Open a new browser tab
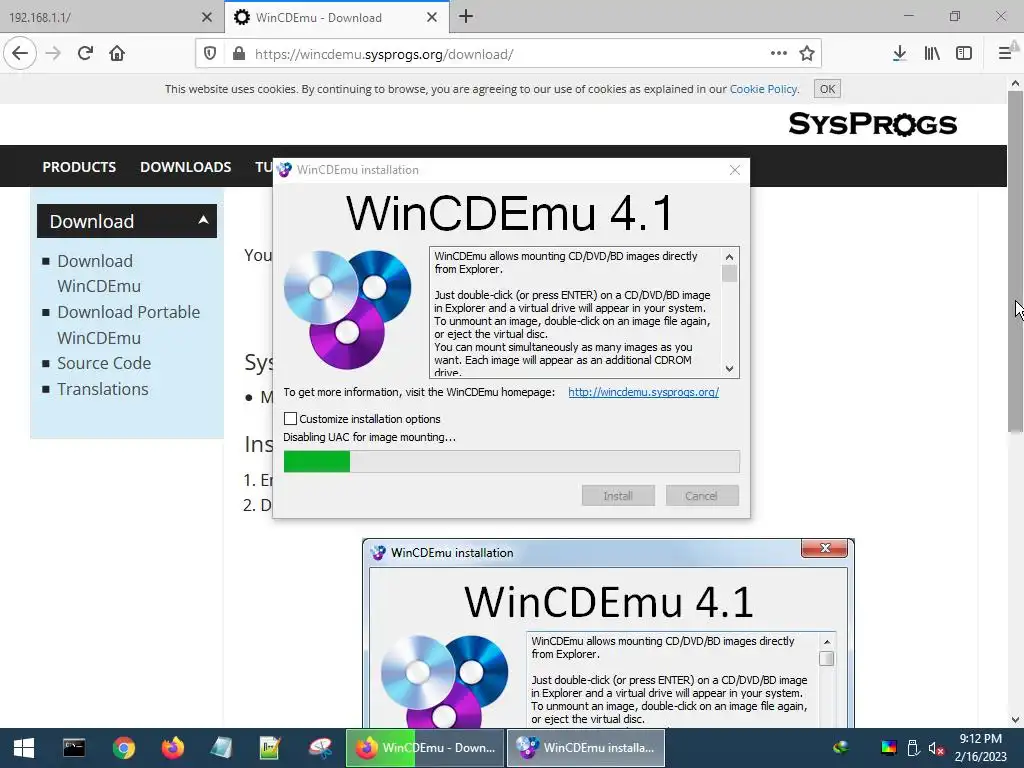The image size is (1024, 768). click(466, 17)
